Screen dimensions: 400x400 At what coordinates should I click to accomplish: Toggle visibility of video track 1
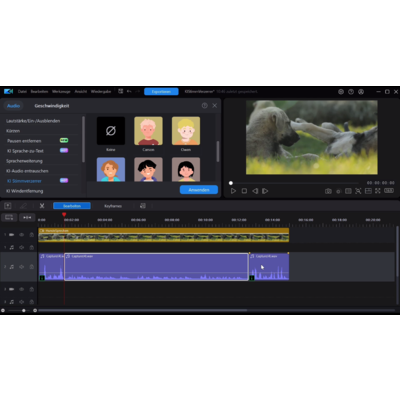[x=21, y=235]
